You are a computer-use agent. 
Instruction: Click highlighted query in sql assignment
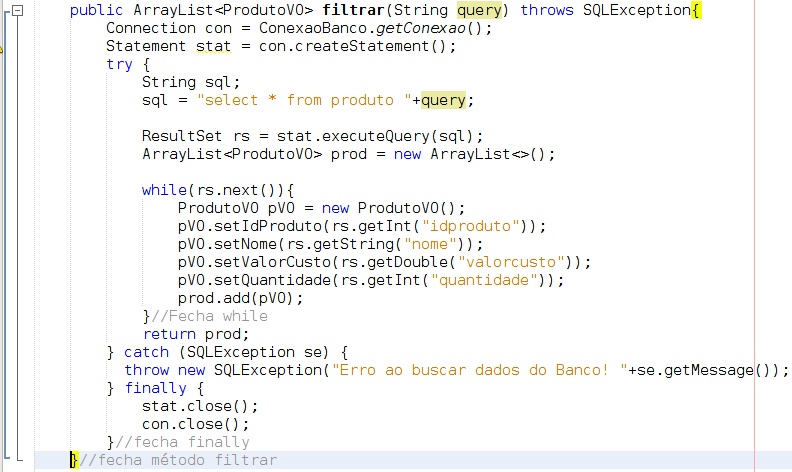pyautogui.click(x=443, y=100)
